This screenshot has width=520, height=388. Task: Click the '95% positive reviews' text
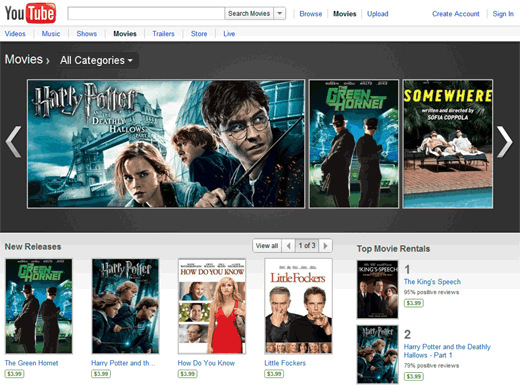[x=431, y=292]
